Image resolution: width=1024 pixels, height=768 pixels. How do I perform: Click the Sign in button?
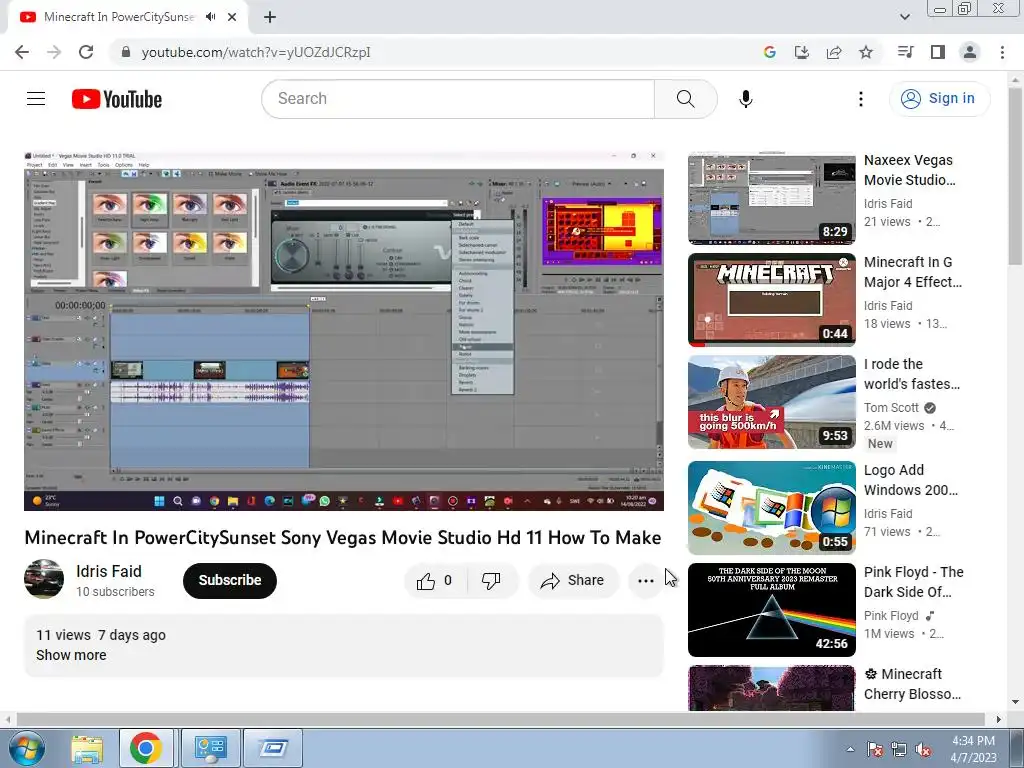[x=939, y=99]
